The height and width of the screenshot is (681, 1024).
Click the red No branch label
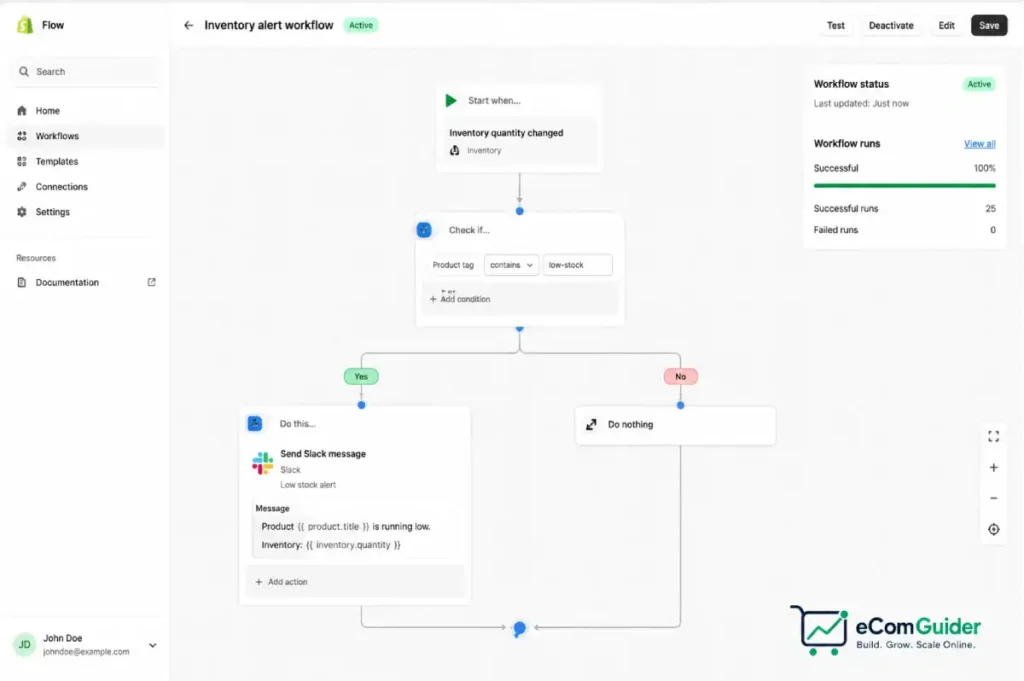(680, 376)
